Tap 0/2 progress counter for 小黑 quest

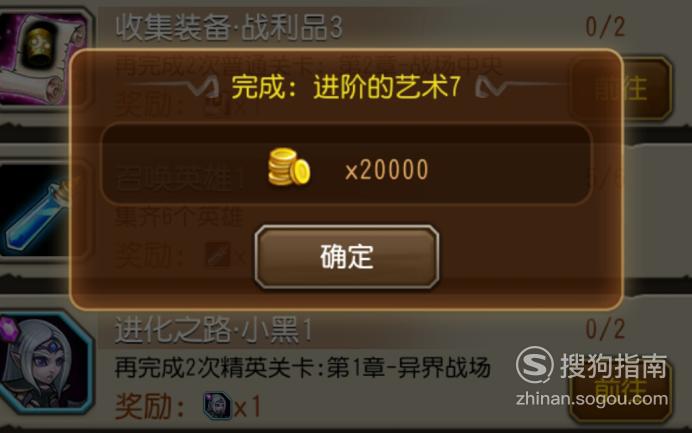[x=606, y=329]
